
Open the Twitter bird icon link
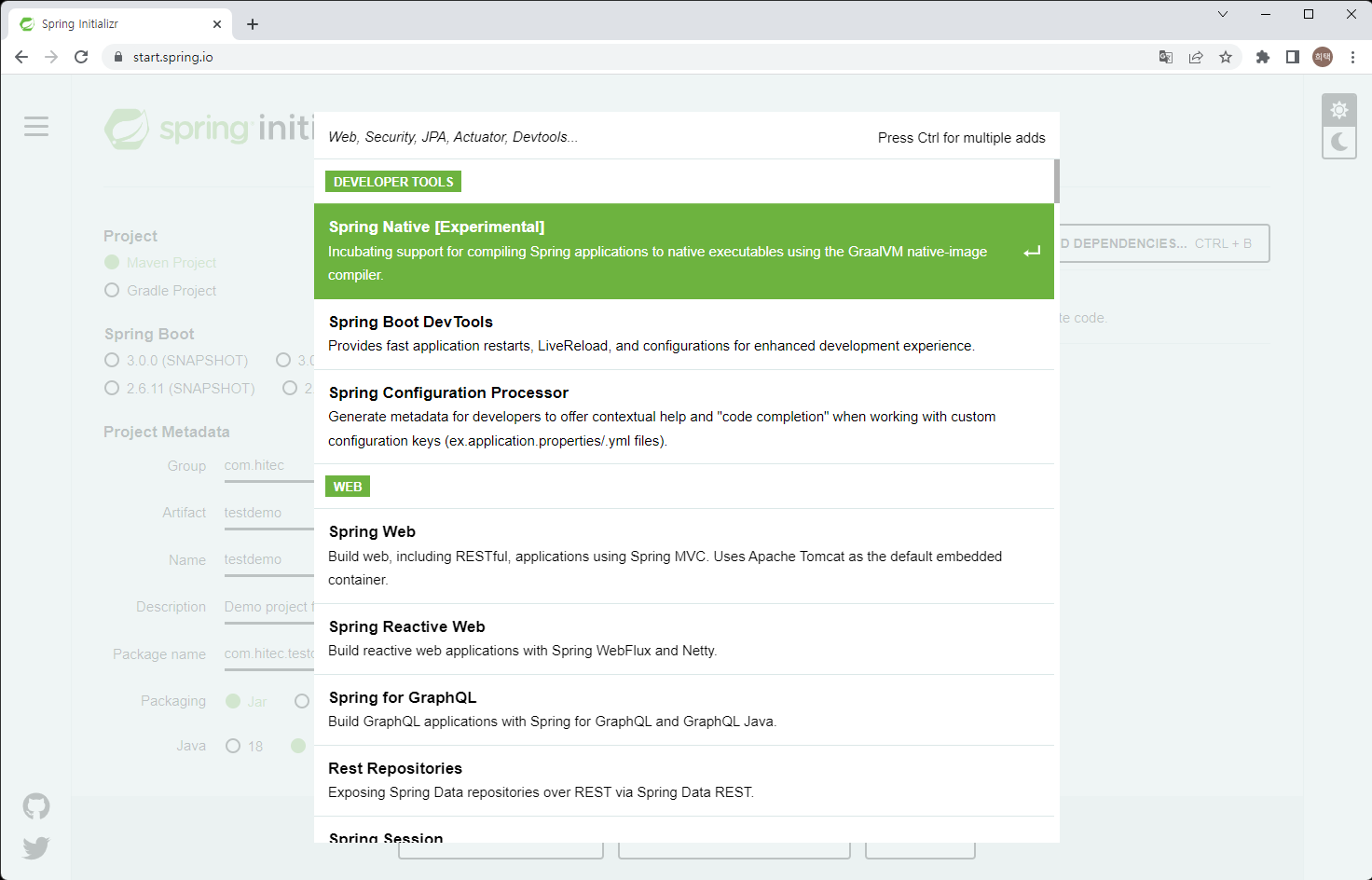(x=36, y=848)
